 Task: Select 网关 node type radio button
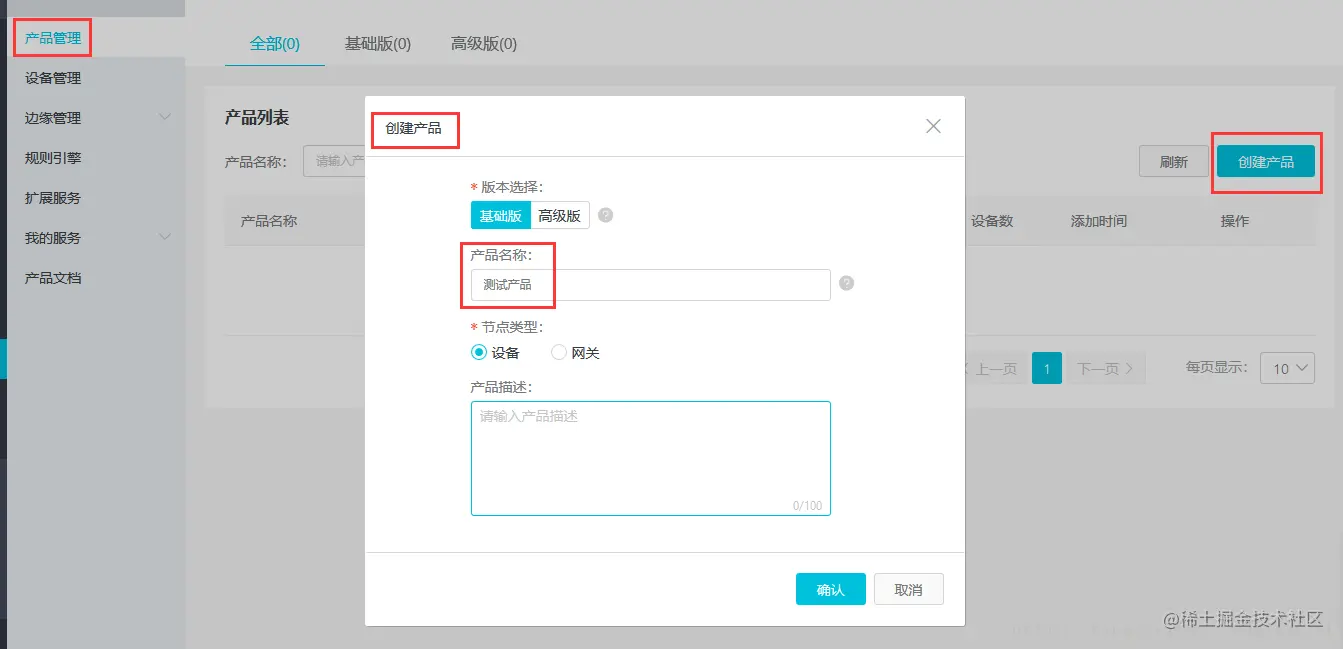tap(559, 352)
